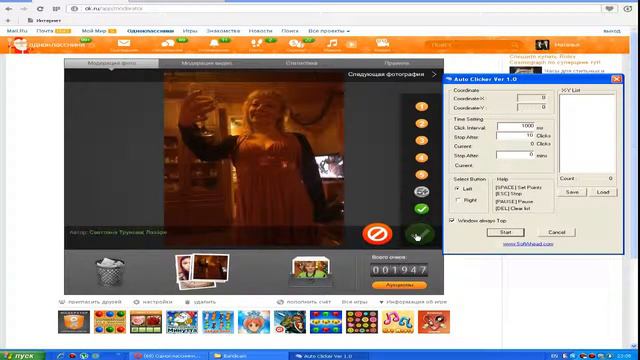This screenshot has width=640, height=360.
Task: Rate the photo with score 5
Action: (421, 175)
